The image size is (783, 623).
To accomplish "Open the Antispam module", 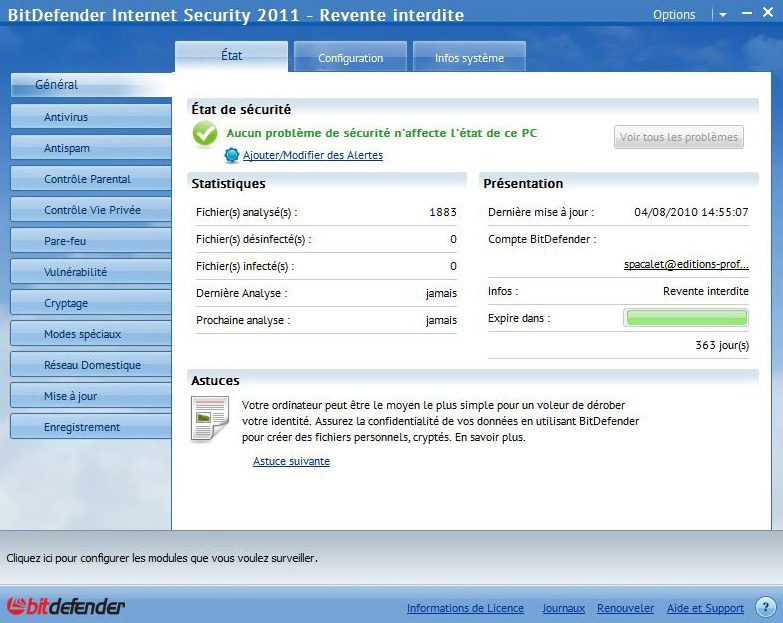I will pyautogui.click(x=91, y=148).
